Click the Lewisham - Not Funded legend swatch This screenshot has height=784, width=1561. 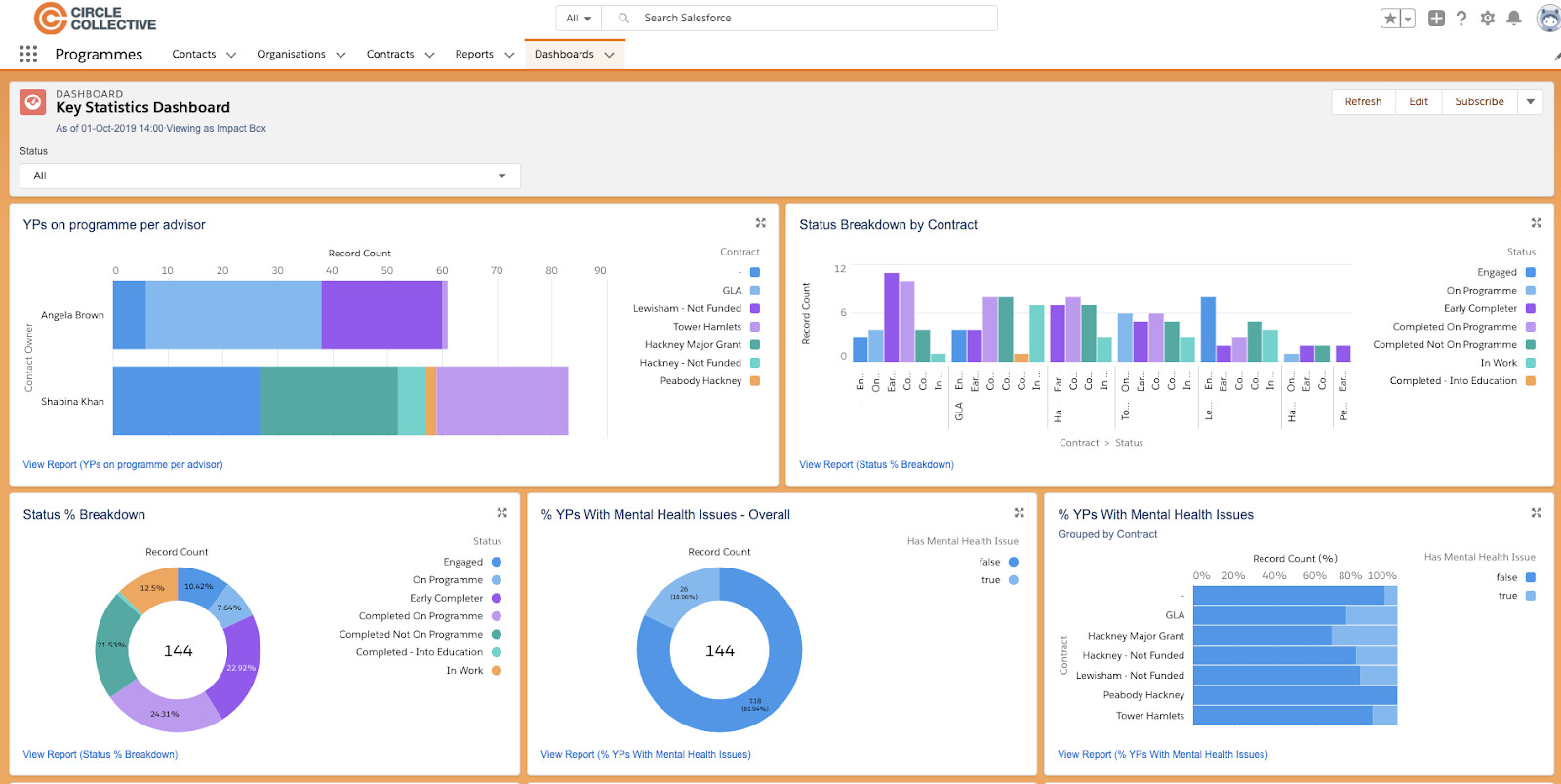[x=755, y=308]
